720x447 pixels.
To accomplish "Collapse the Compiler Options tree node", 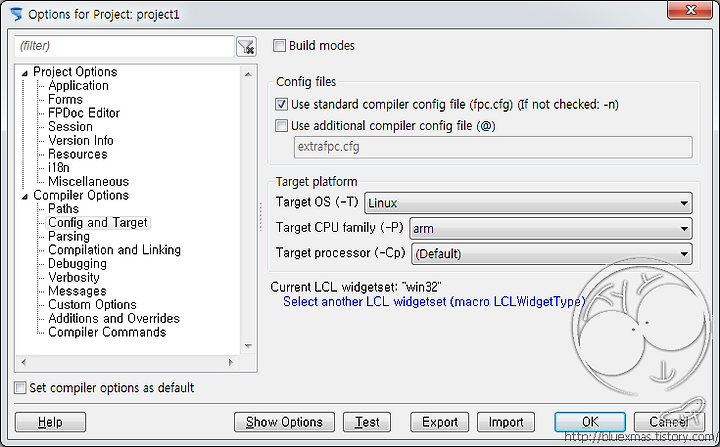I will pos(25,197).
